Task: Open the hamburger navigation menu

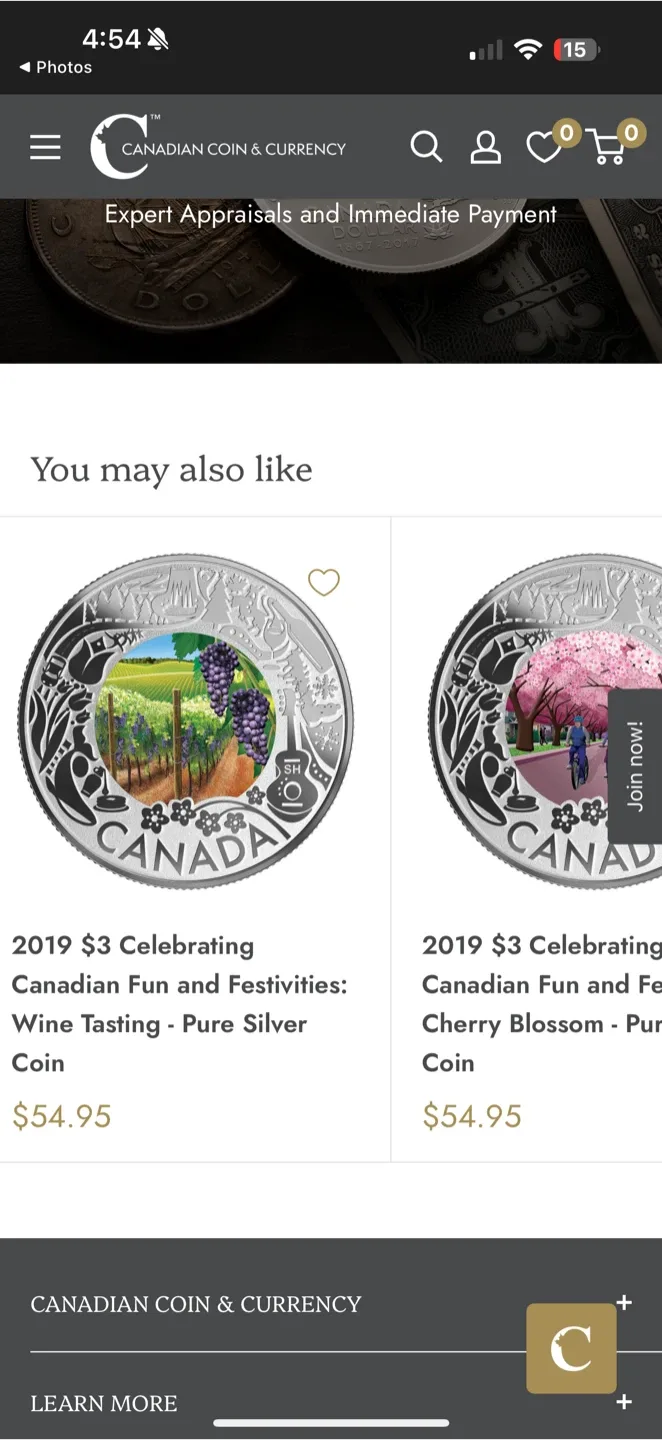Action: 45,146
